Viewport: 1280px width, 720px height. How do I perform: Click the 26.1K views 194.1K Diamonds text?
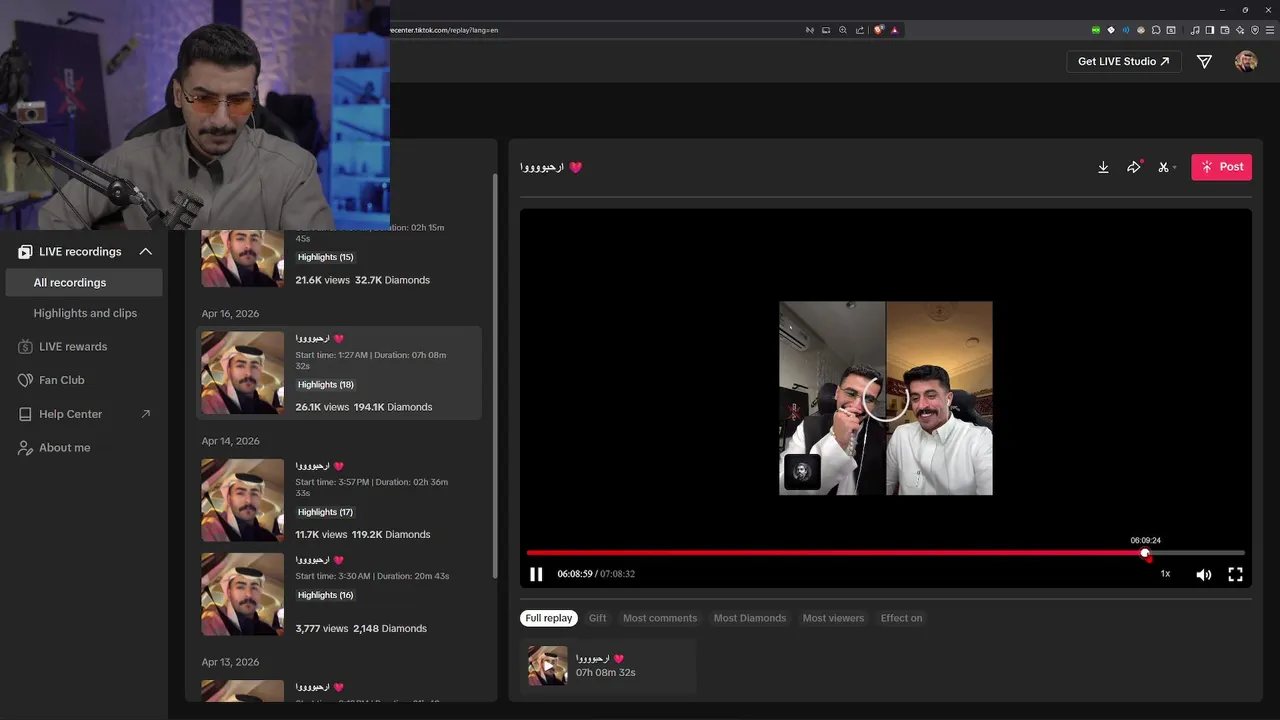(364, 407)
